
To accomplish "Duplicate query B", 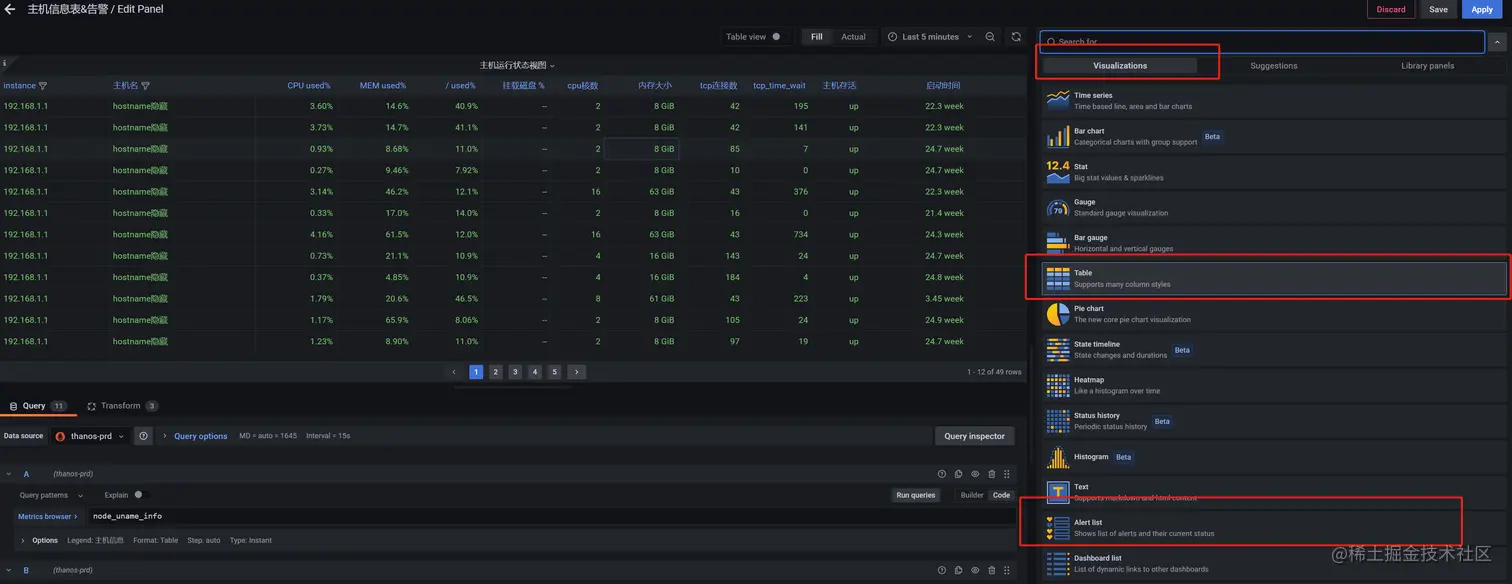I will [958, 570].
